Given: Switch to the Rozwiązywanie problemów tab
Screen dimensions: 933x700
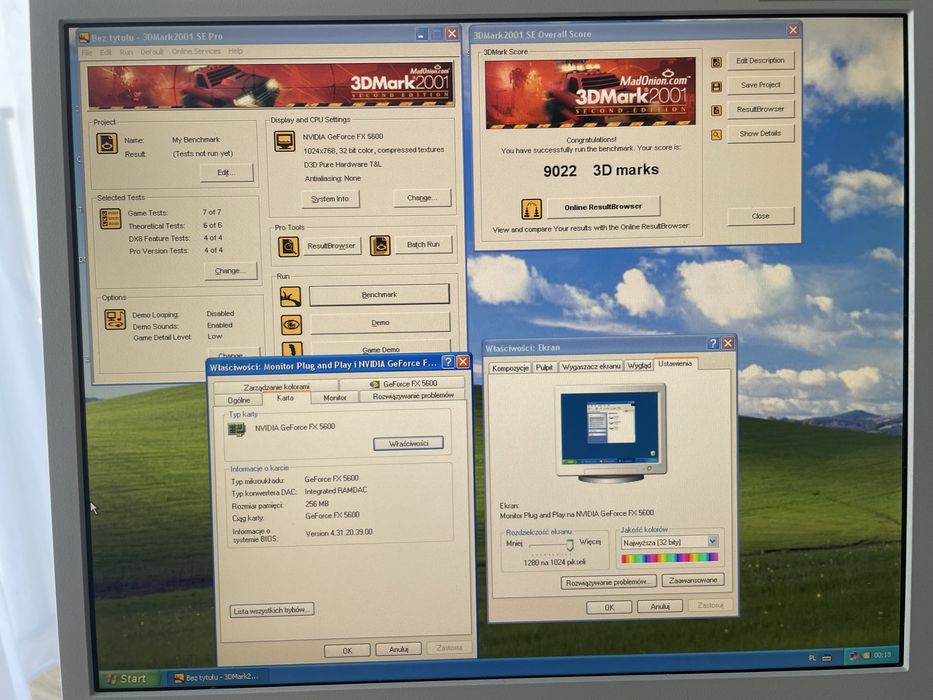Looking at the screenshot, I should click(413, 395).
